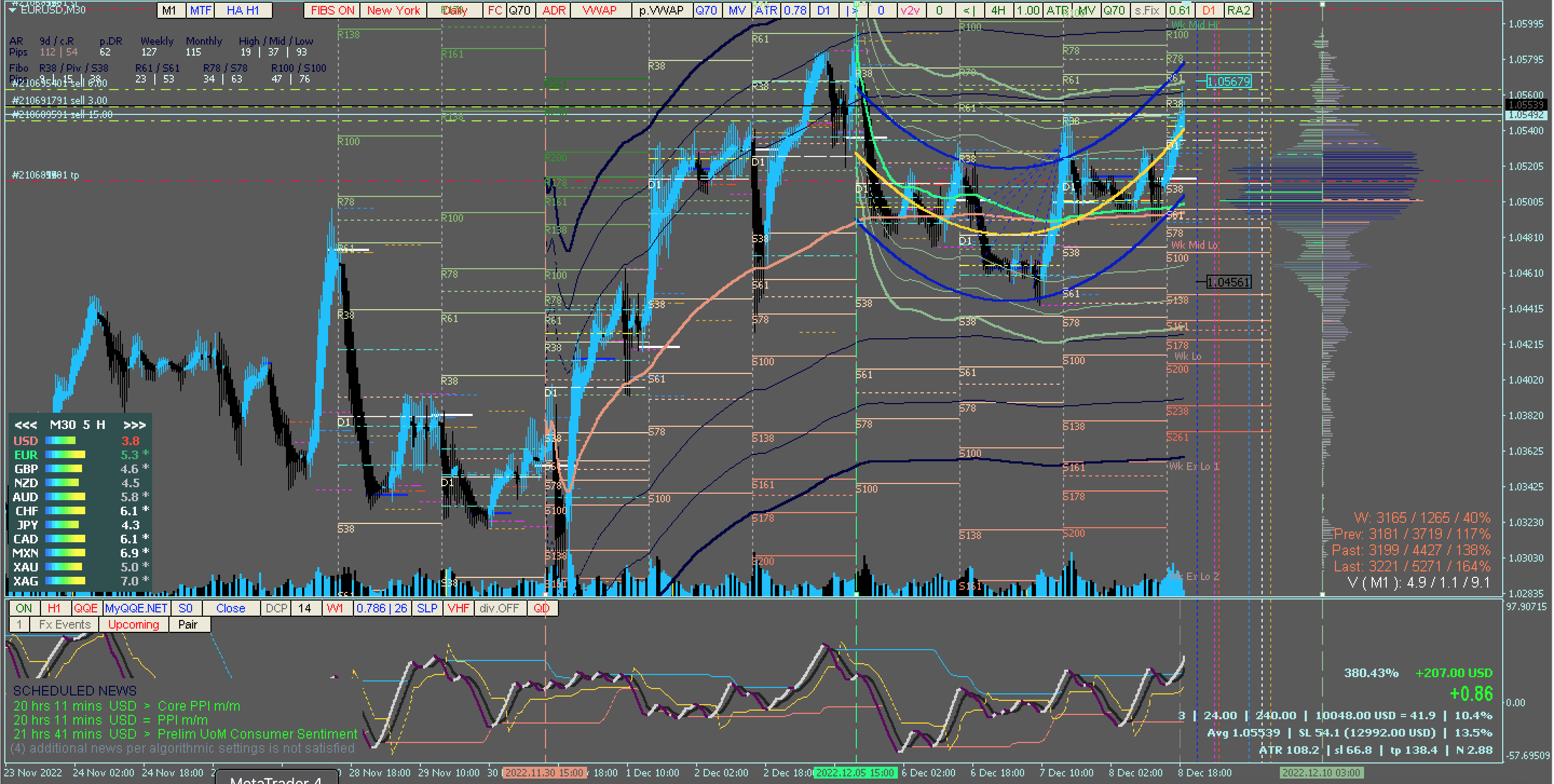The width and height of the screenshot is (1554, 784).
Task: Select the Fx Events tab
Action: tap(65, 624)
